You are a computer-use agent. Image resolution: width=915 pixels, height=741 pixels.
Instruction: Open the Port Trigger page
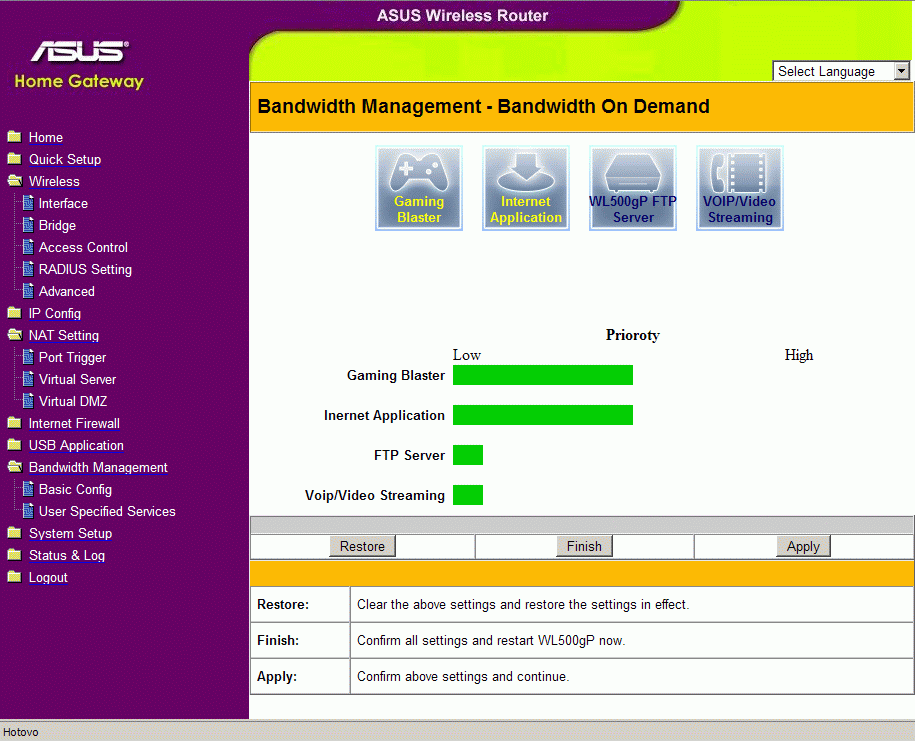(x=72, y=358)
